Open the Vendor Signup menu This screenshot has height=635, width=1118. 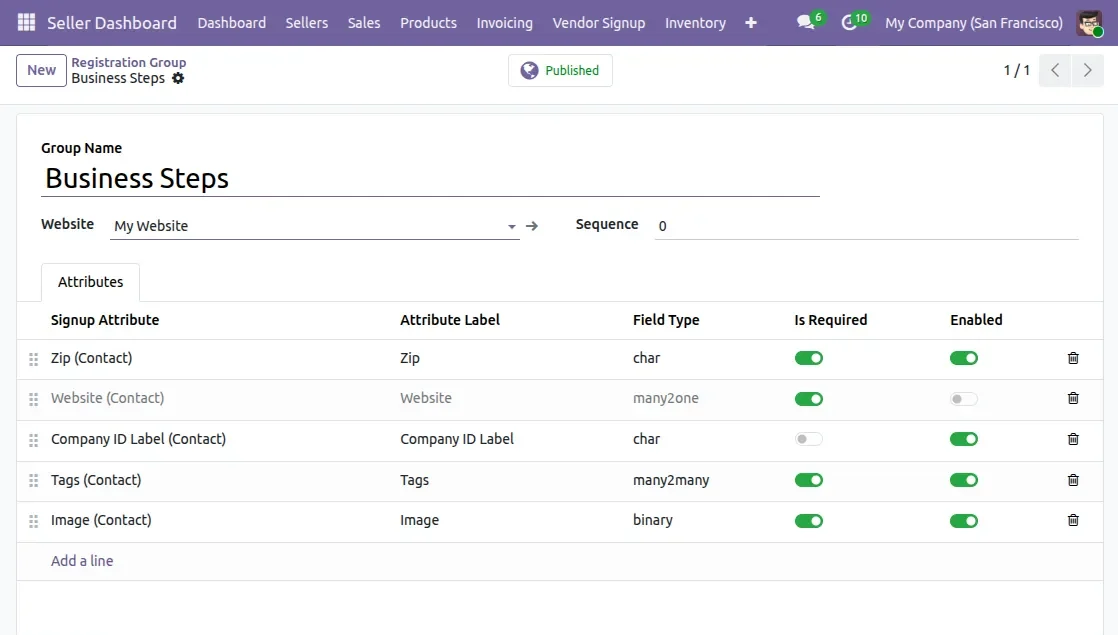pos(599,23)
